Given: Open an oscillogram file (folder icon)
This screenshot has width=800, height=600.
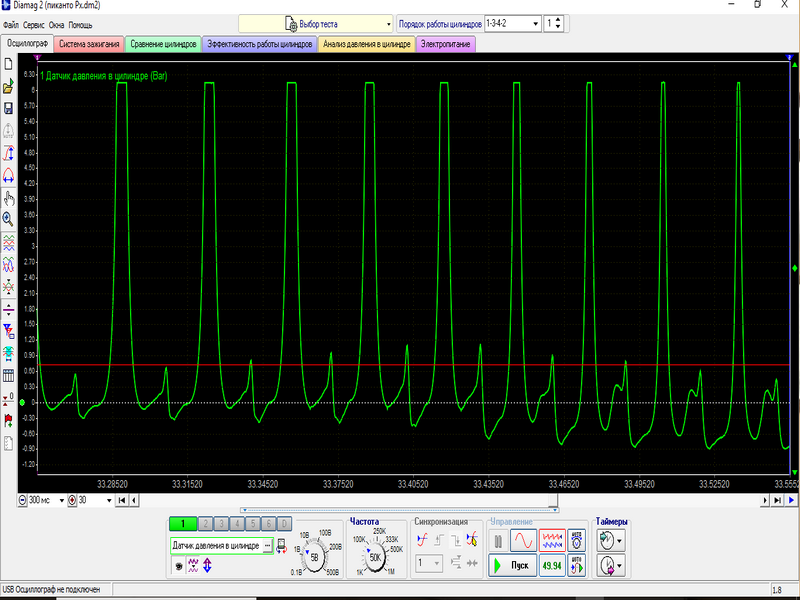Looking at the screenshot, I should click(x=8, y=86).
